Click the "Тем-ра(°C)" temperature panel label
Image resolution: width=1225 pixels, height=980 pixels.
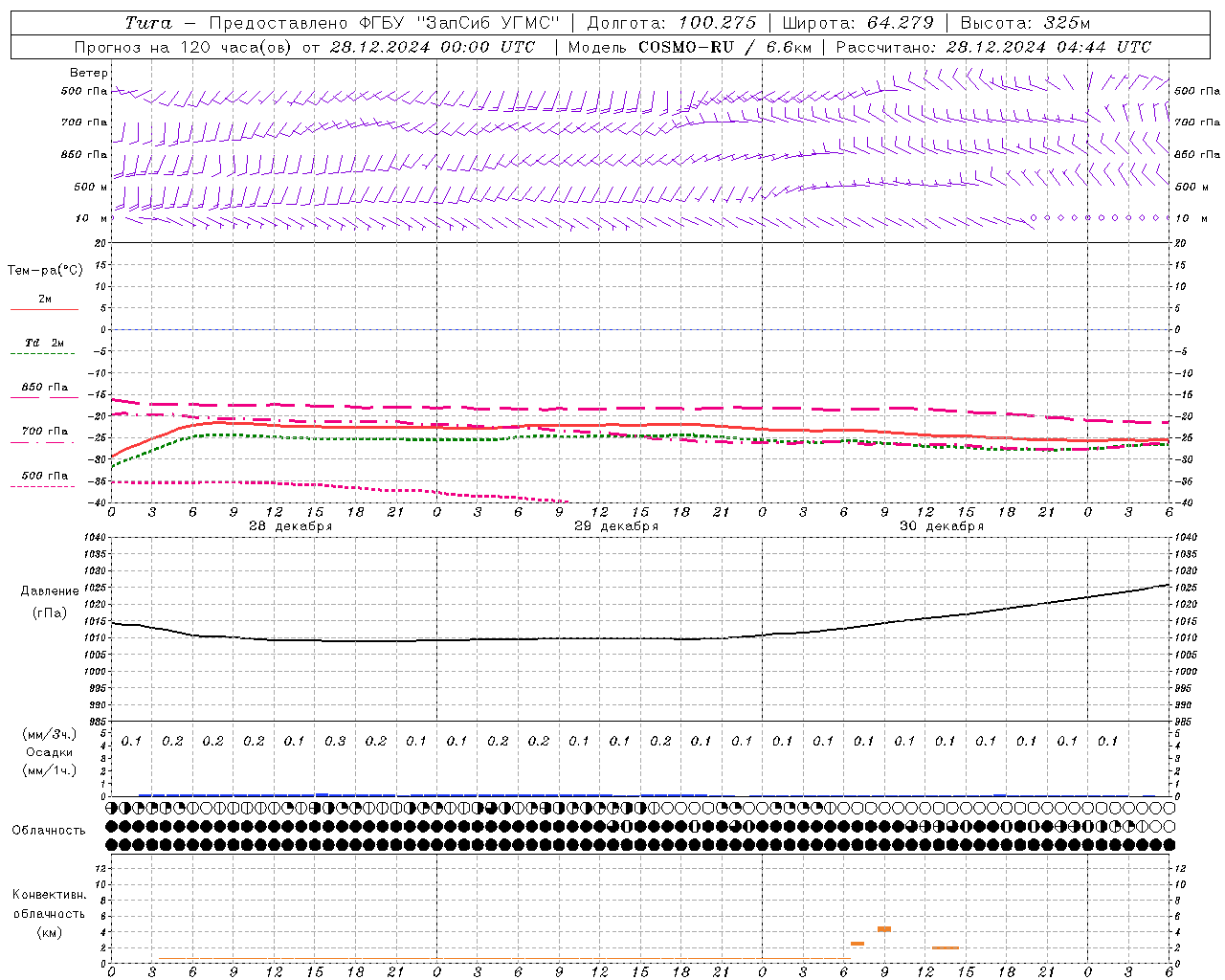[x=45, y=271]
